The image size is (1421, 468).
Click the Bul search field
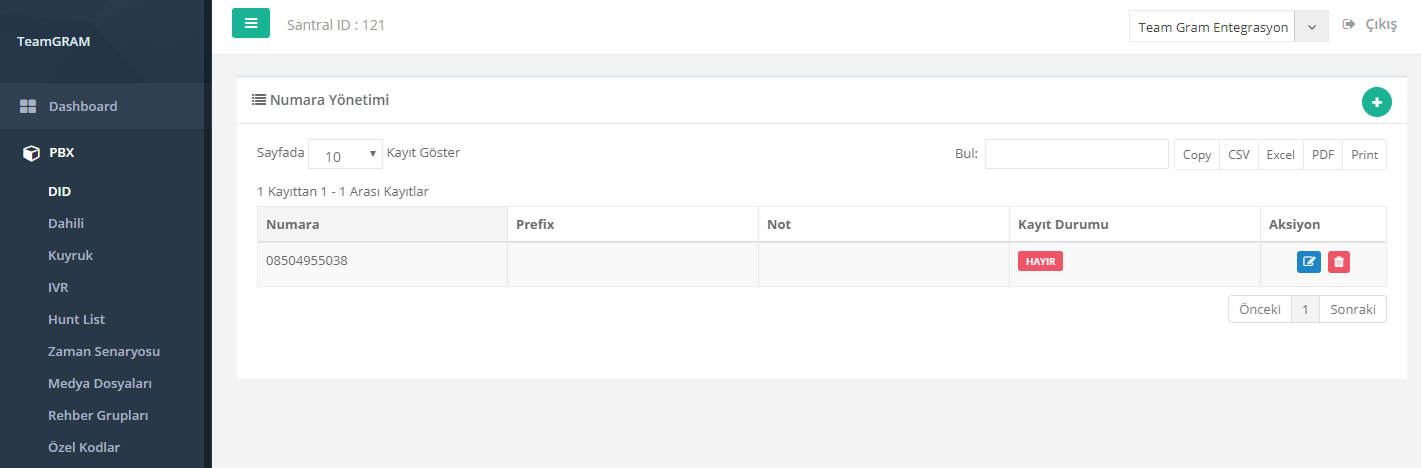pos(1077,154)
